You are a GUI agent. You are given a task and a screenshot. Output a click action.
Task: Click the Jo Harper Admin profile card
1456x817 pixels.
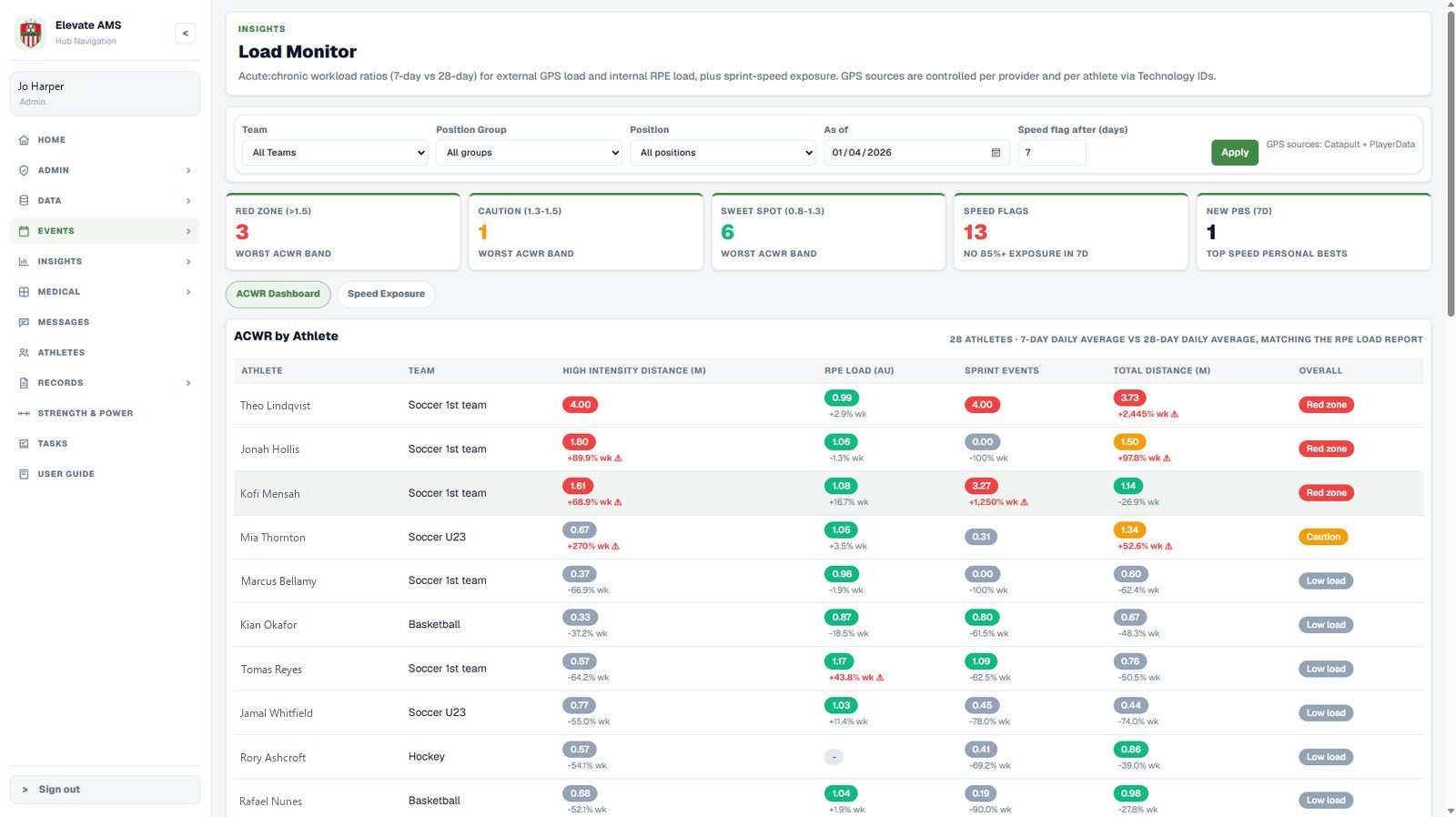105,94
